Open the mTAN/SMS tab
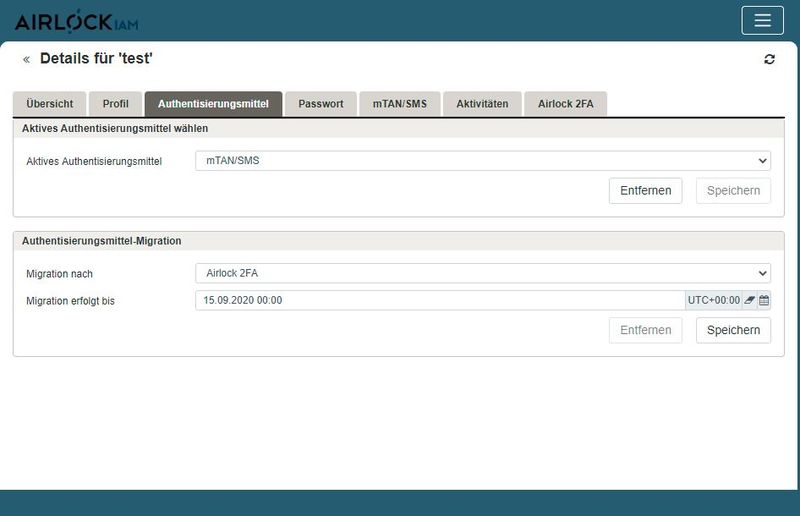This screenshot has height=516, width=800. pyautogui.click(x=399, y=104)
